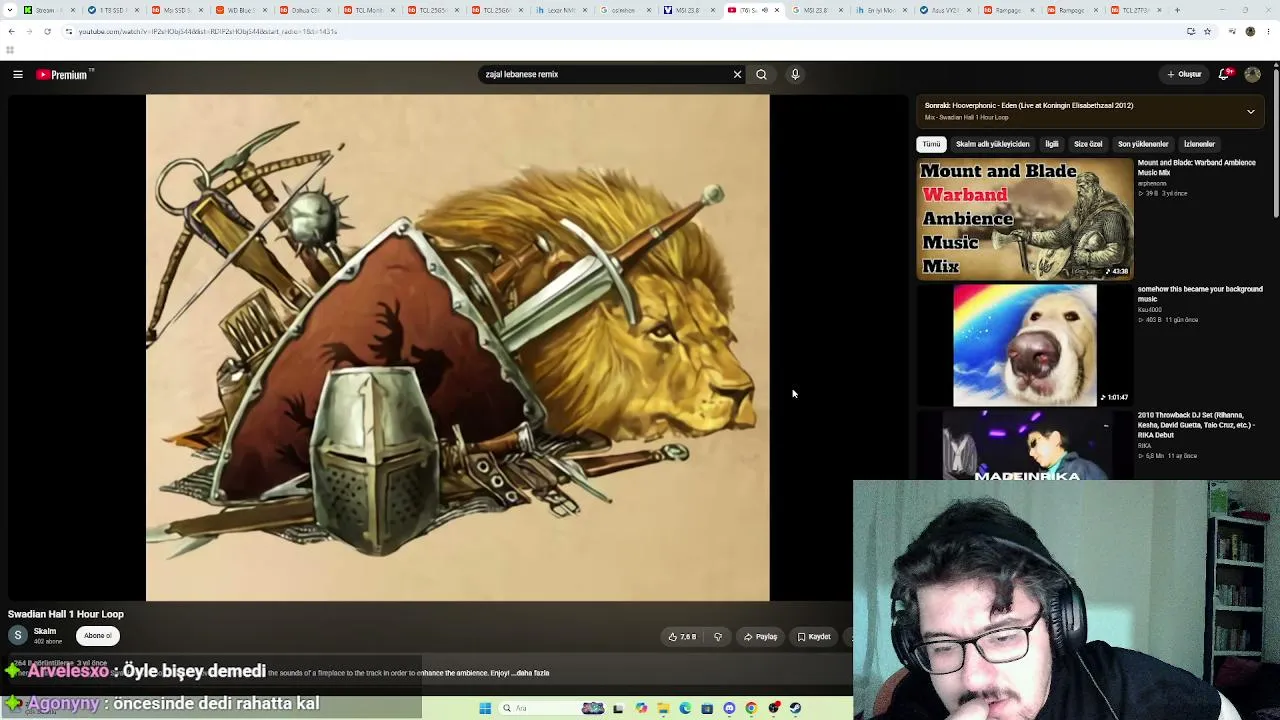
Task: Dislike the video with thumbs down
Action: click(x=717, y=637)
